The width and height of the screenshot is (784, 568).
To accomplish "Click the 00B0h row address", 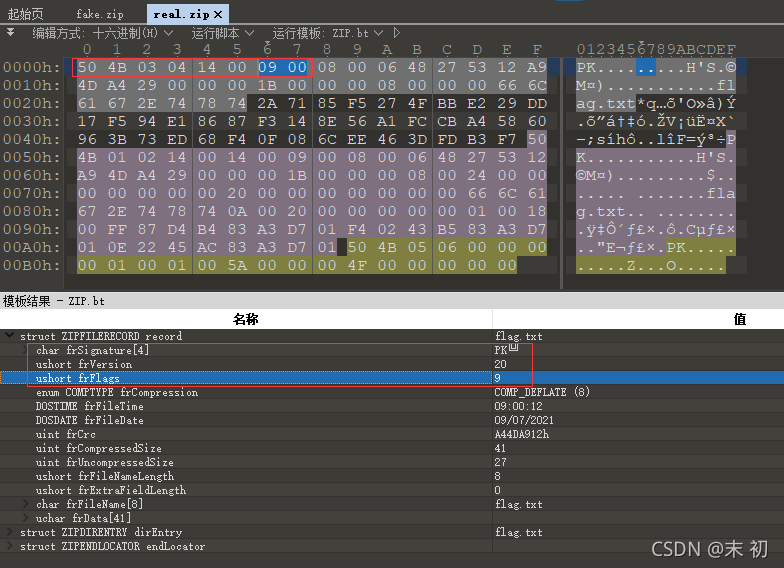I will point(32,265).
